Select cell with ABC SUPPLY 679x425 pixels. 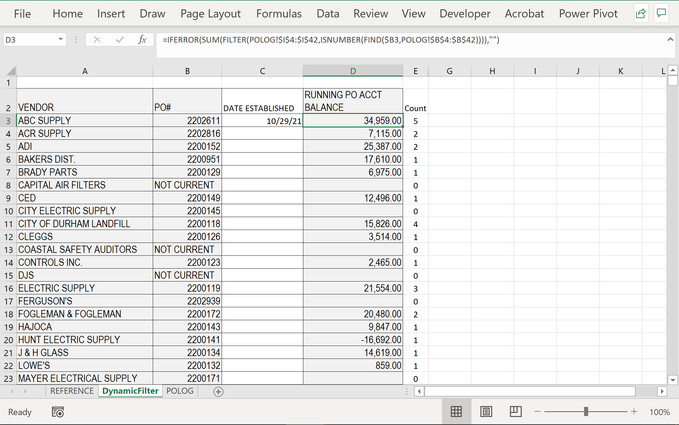84,120
